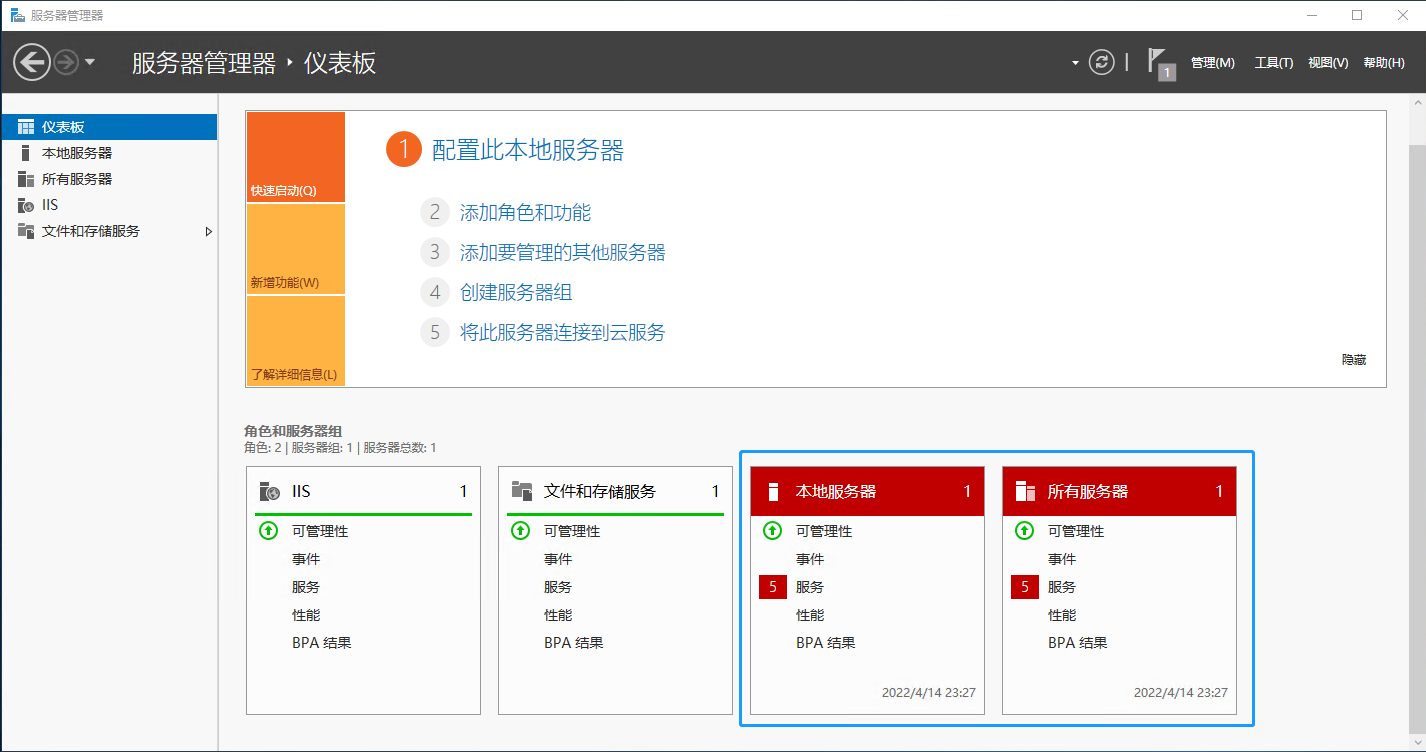Click the 所有服务器 icon in sidebar
The image size is (1426, 752).
point(26,179)
